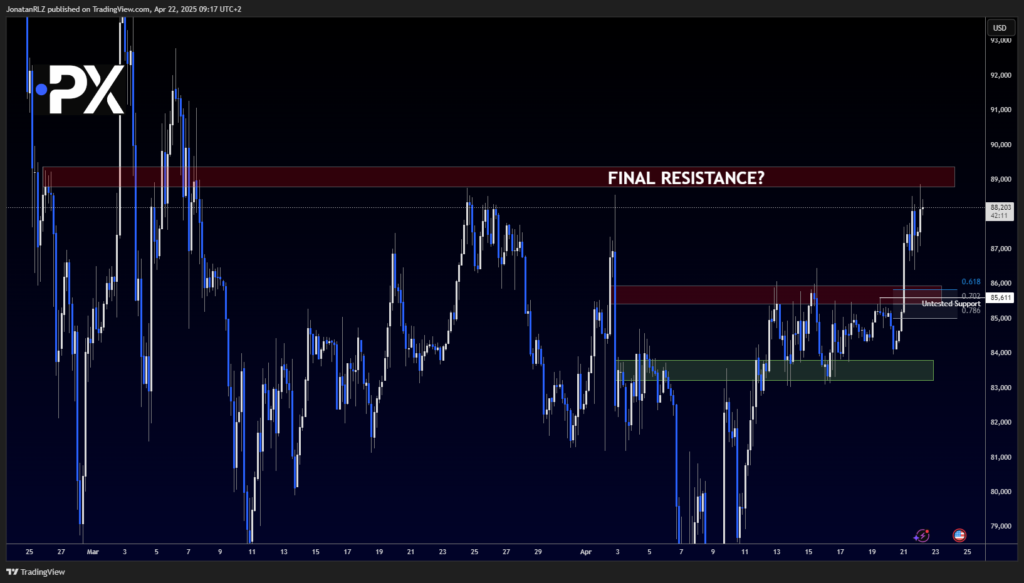Select the green support zone rectangle
This screenshot has width=1024, height=583.
tap(775, 370)
